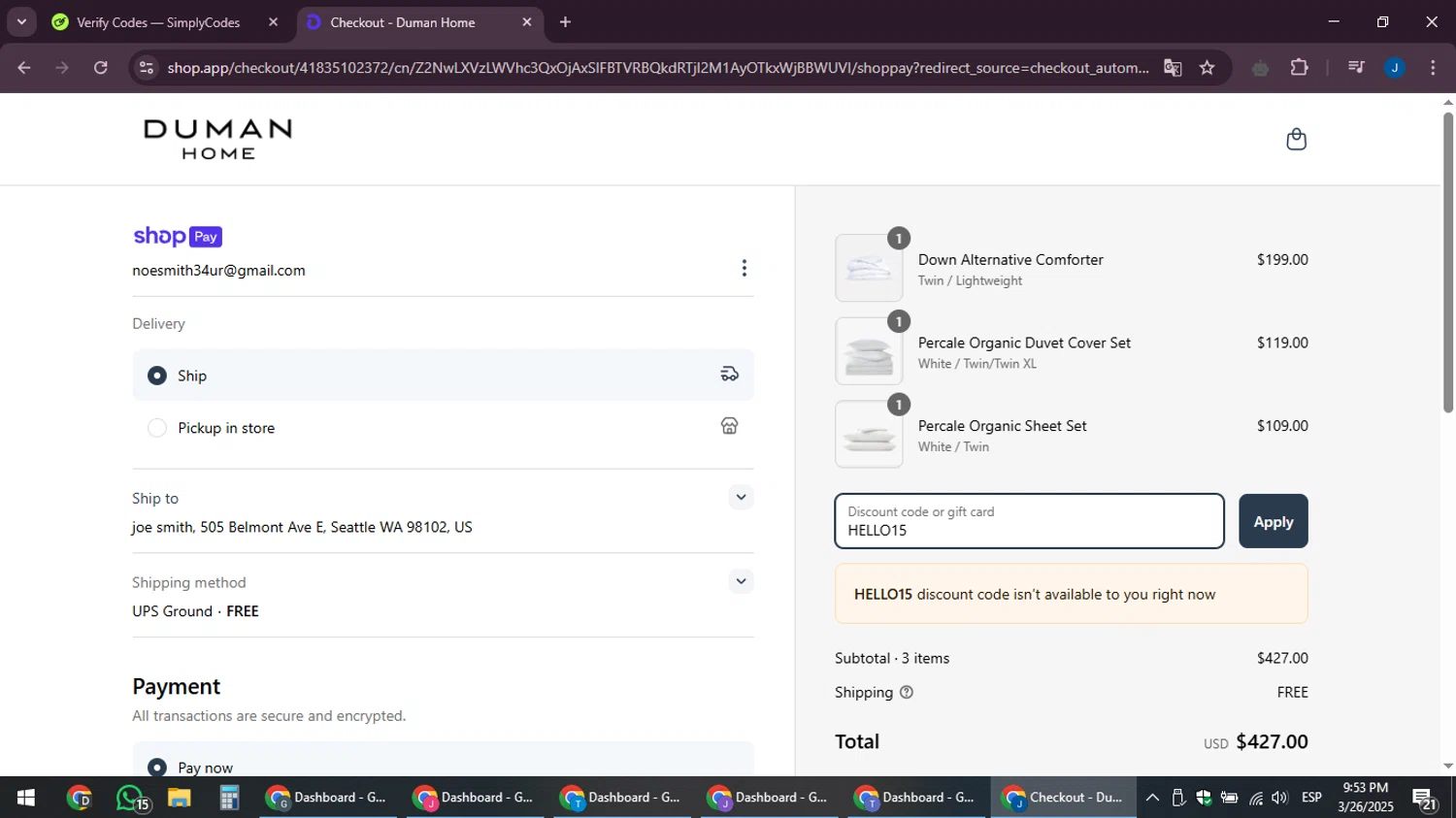This screenshot has width=1456, height=818.
Task: Click the email noesmith34ur@gmail.com
Action: [x=218, y=271]
